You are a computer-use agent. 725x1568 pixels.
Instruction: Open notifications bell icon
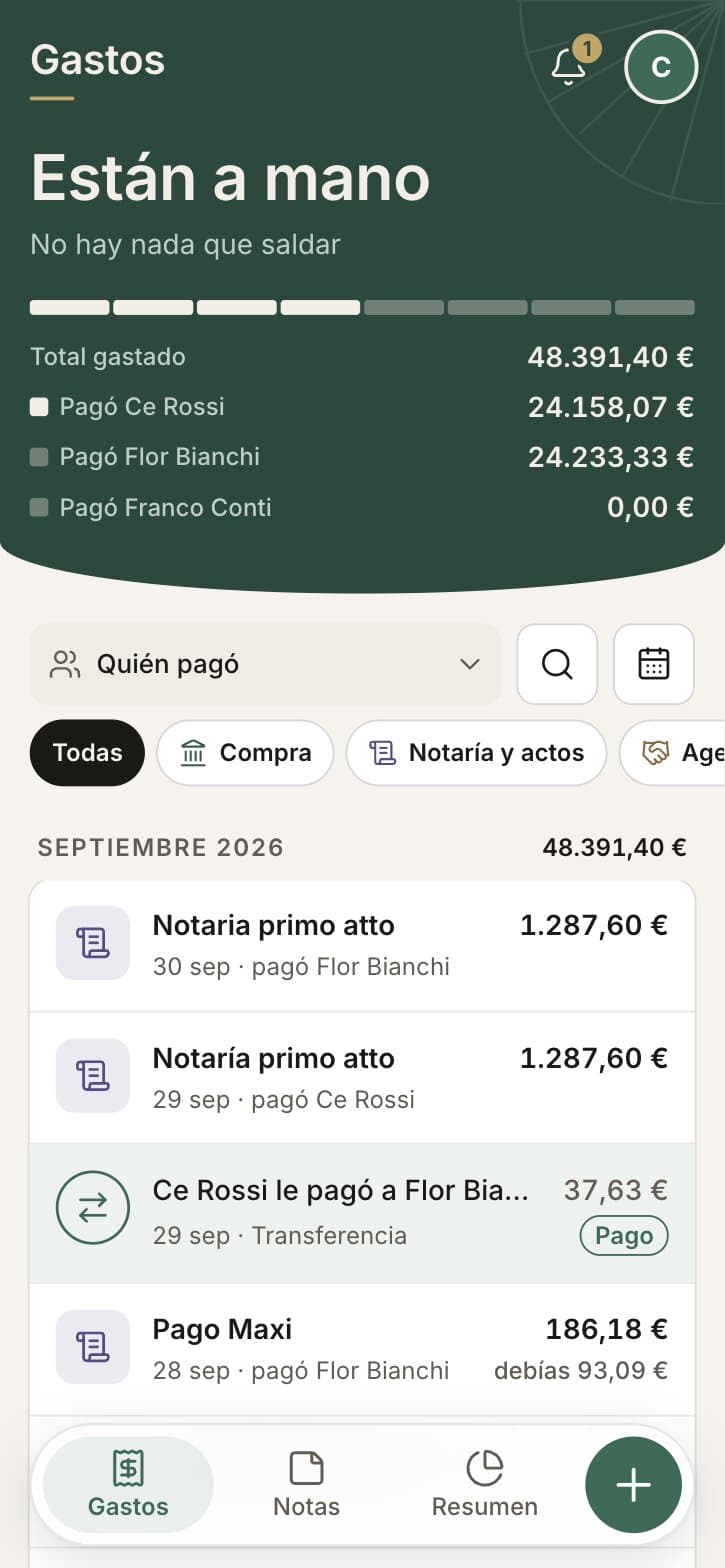tap(569, 66)
